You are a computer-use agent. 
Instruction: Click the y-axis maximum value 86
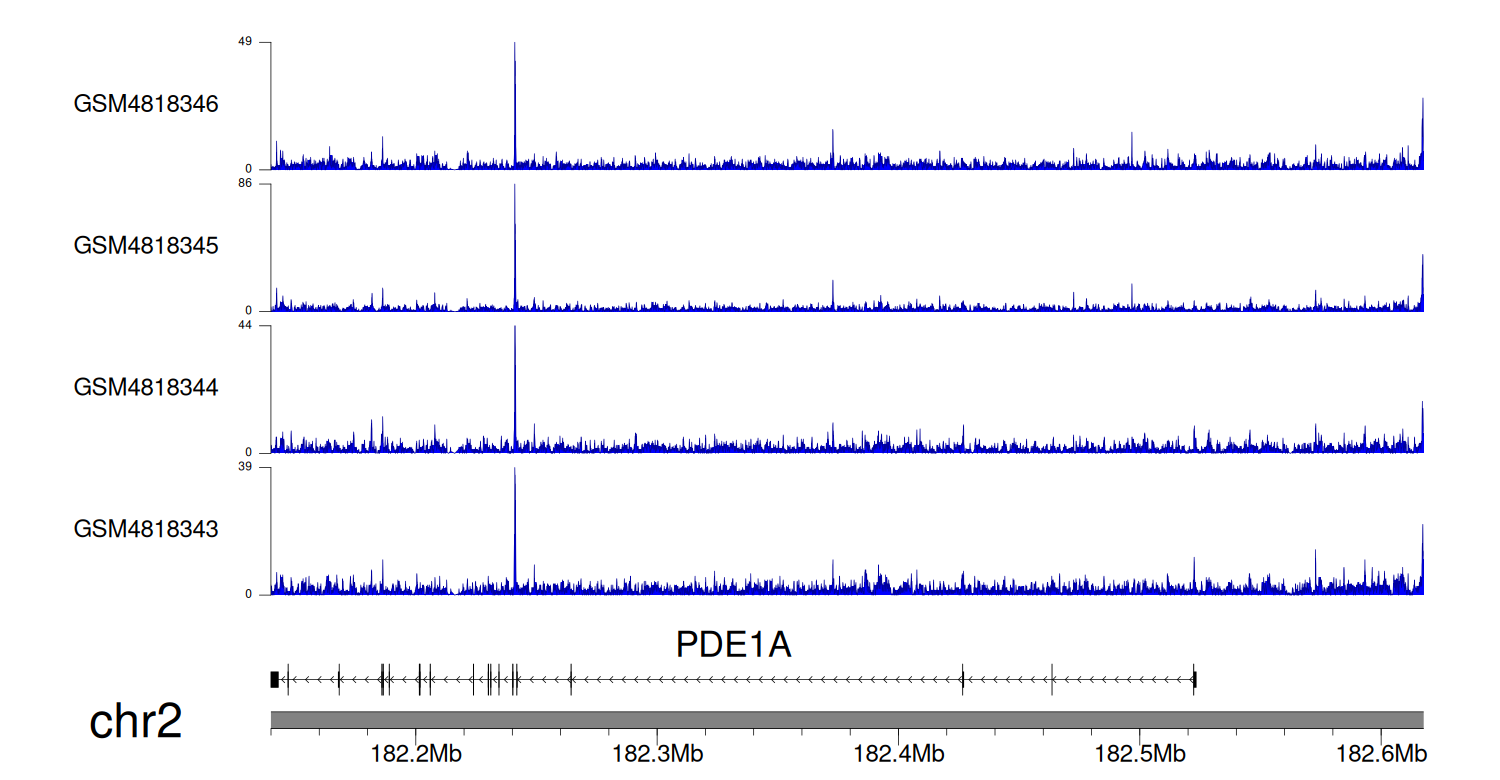245,184
